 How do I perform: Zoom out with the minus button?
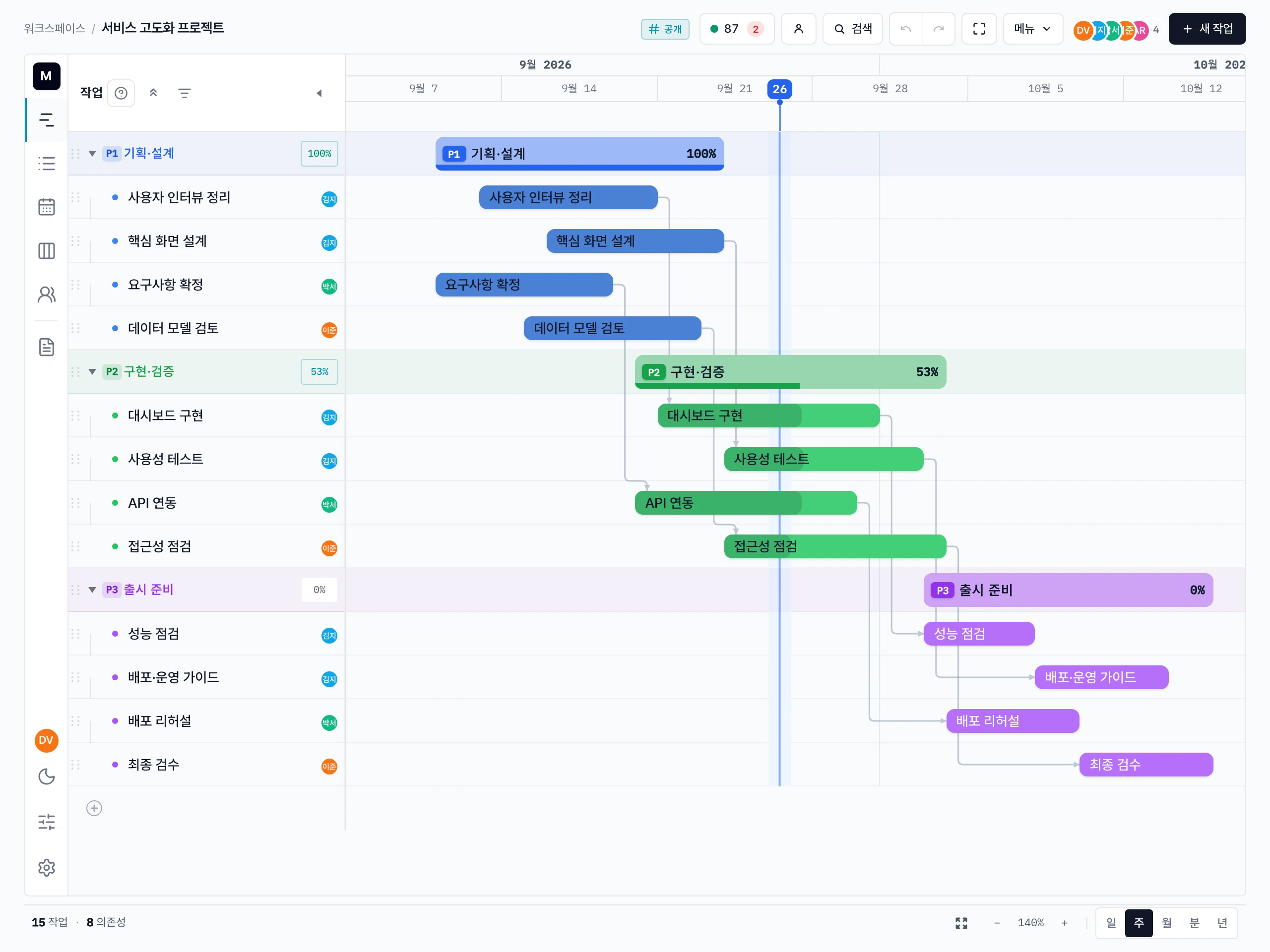[997, 923]
